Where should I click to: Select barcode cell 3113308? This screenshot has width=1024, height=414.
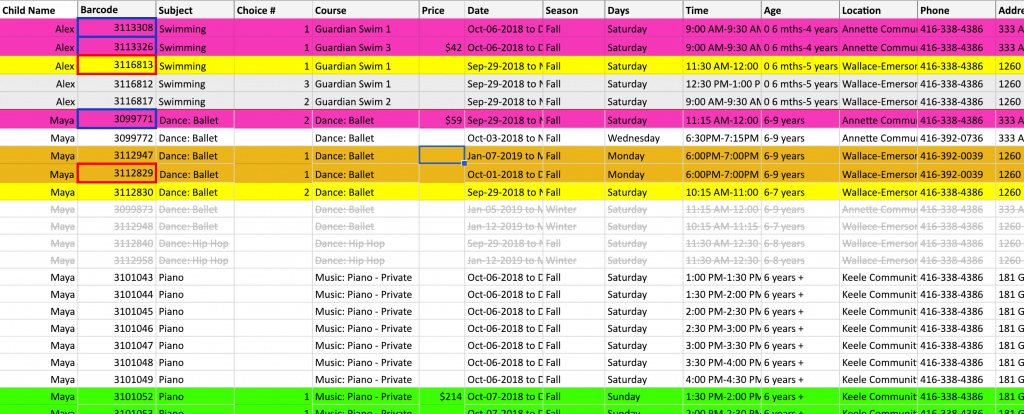coord(116,29)
